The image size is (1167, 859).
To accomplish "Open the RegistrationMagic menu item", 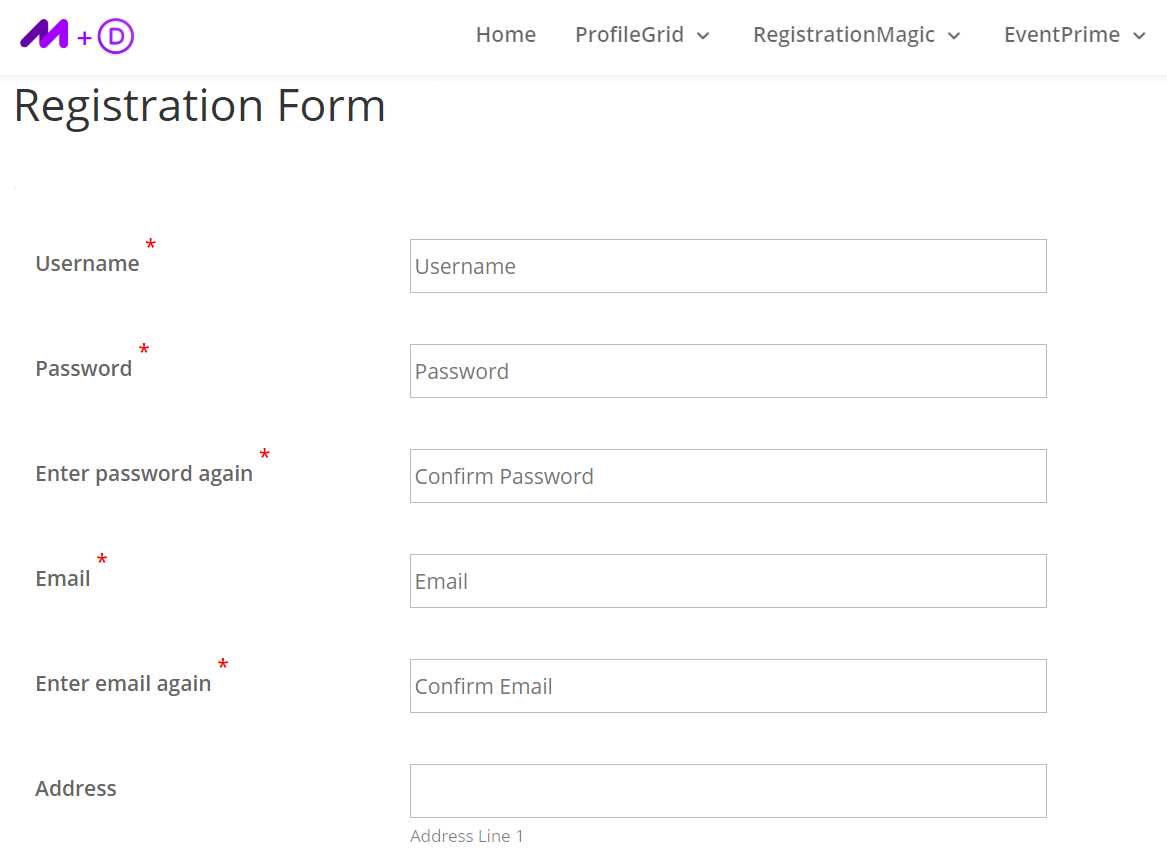I will pyautogui.click(x=845, y=34).
